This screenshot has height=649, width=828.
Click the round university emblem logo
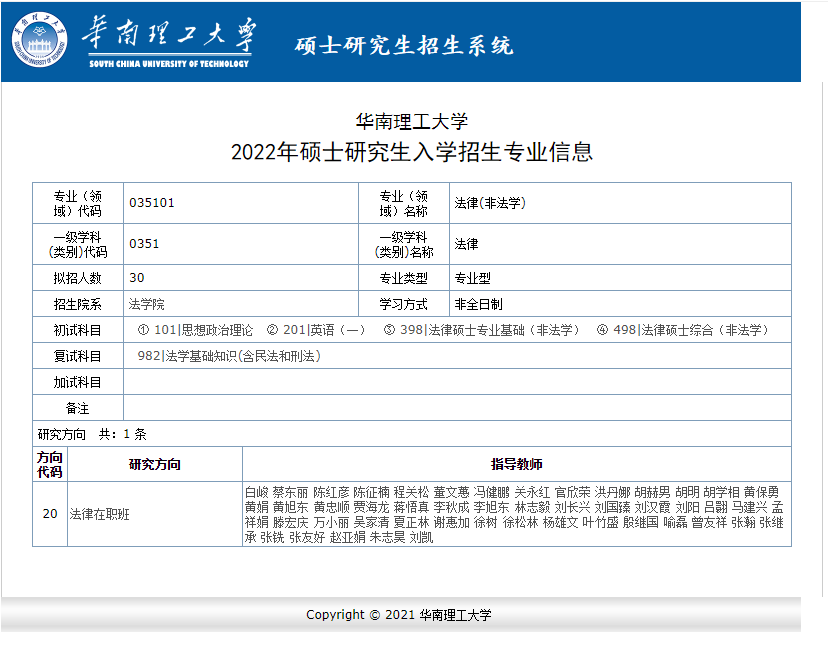pos(40,40)
